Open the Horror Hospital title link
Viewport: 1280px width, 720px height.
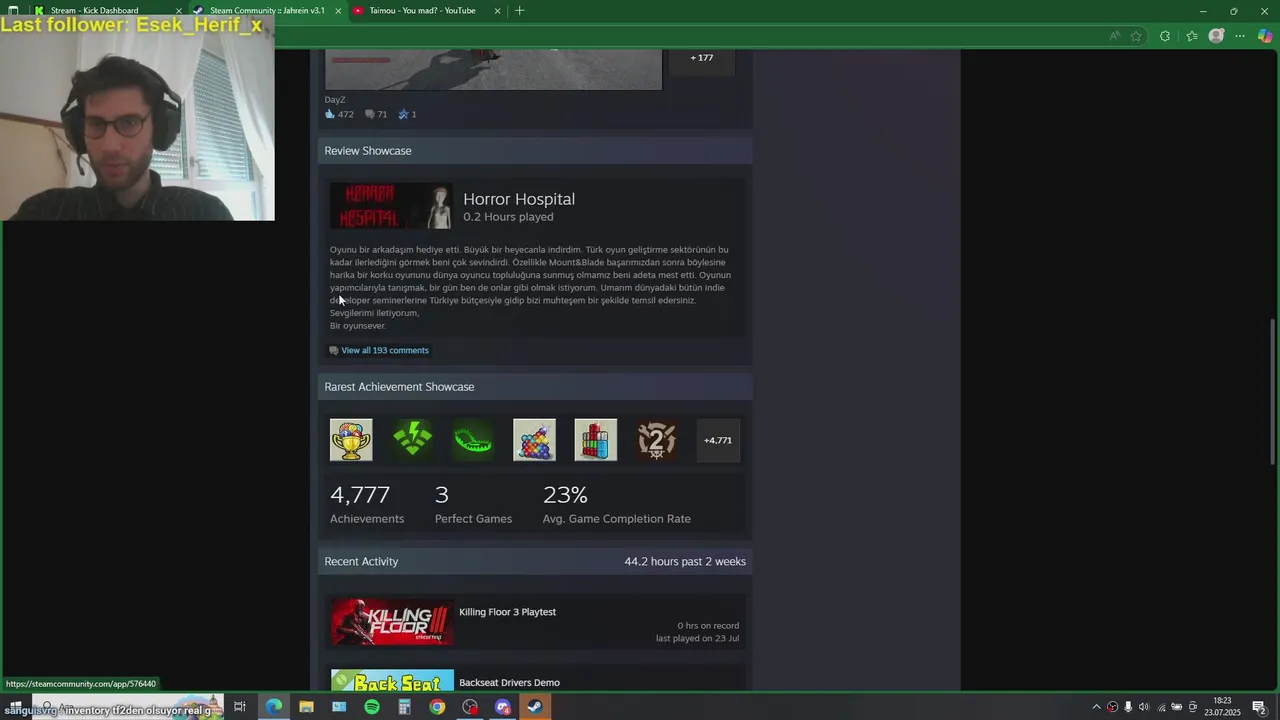click(519, 199)
